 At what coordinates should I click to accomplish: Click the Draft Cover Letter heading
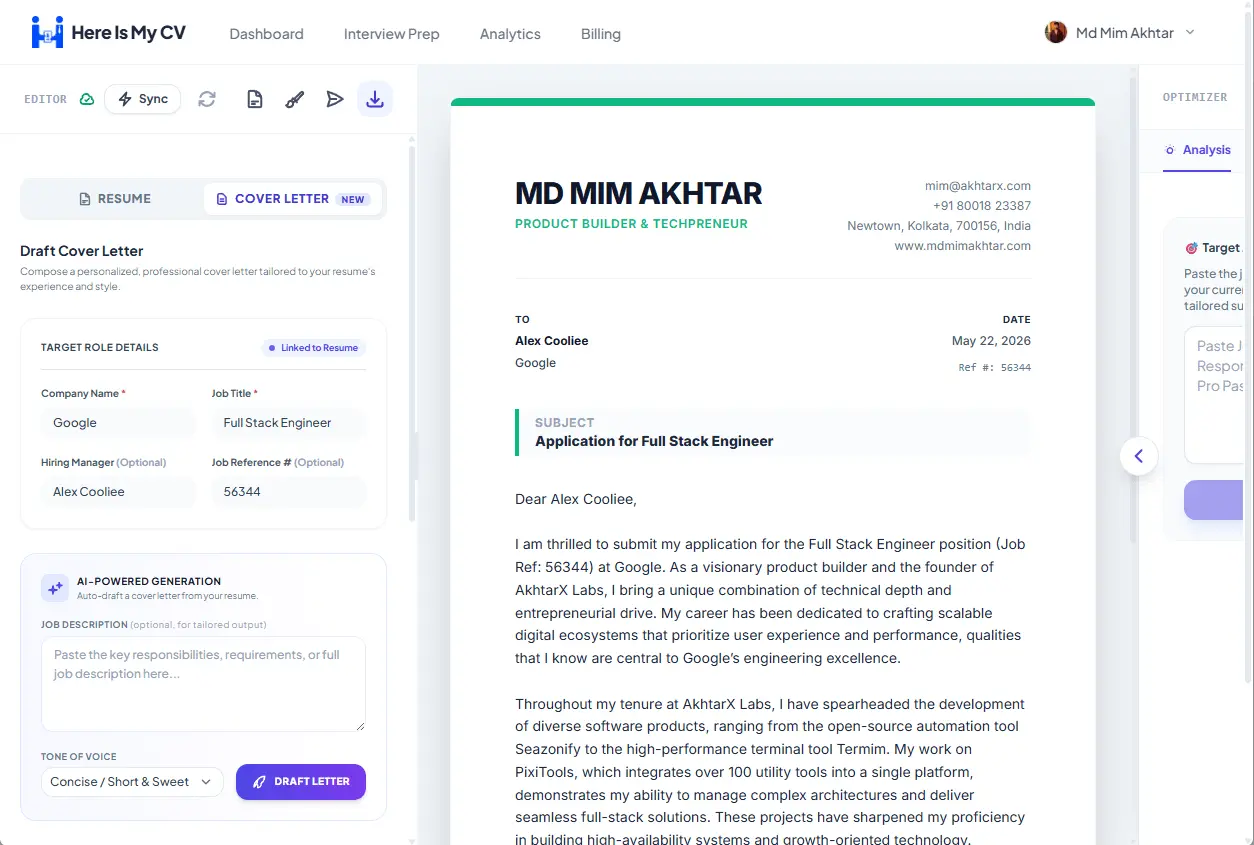82,251
